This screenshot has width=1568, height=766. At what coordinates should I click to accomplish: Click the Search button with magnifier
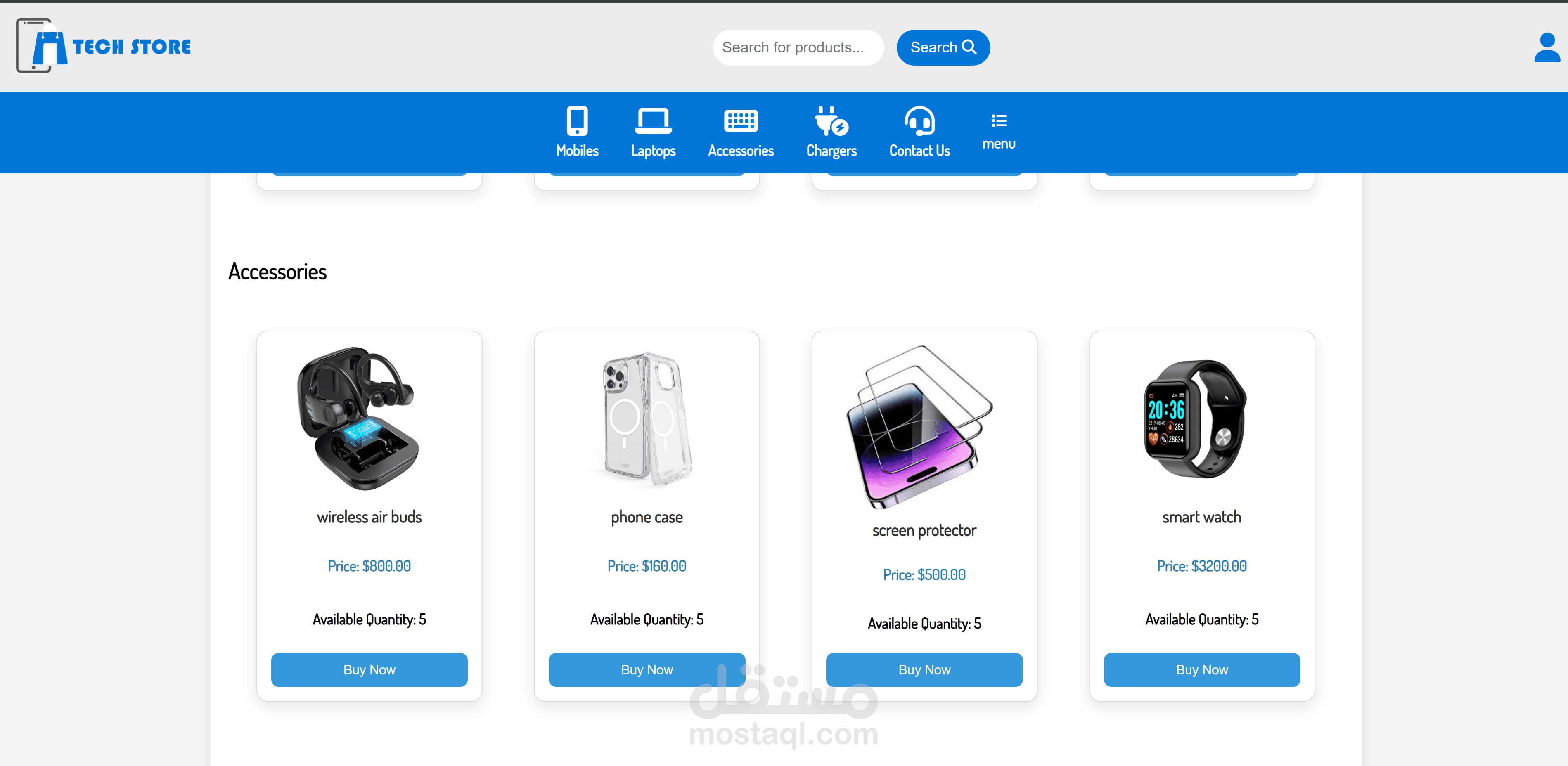coord(943,47)
